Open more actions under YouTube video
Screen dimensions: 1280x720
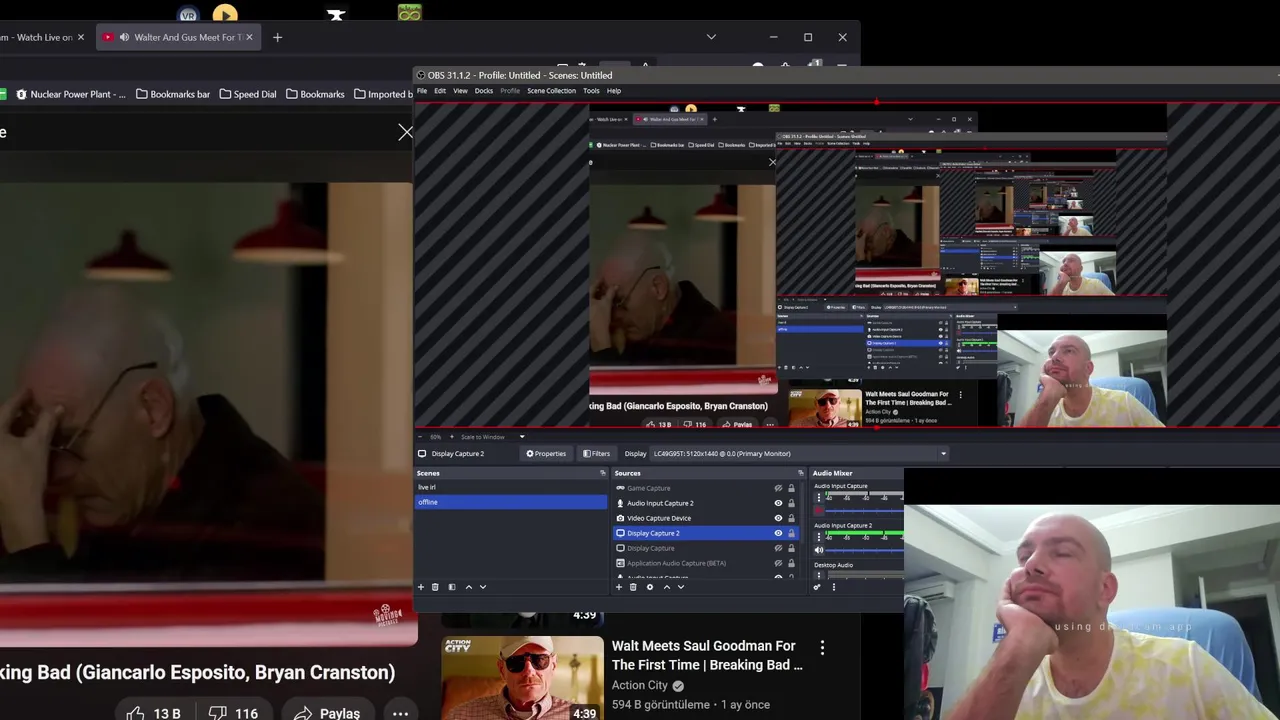tap(400, 713)
